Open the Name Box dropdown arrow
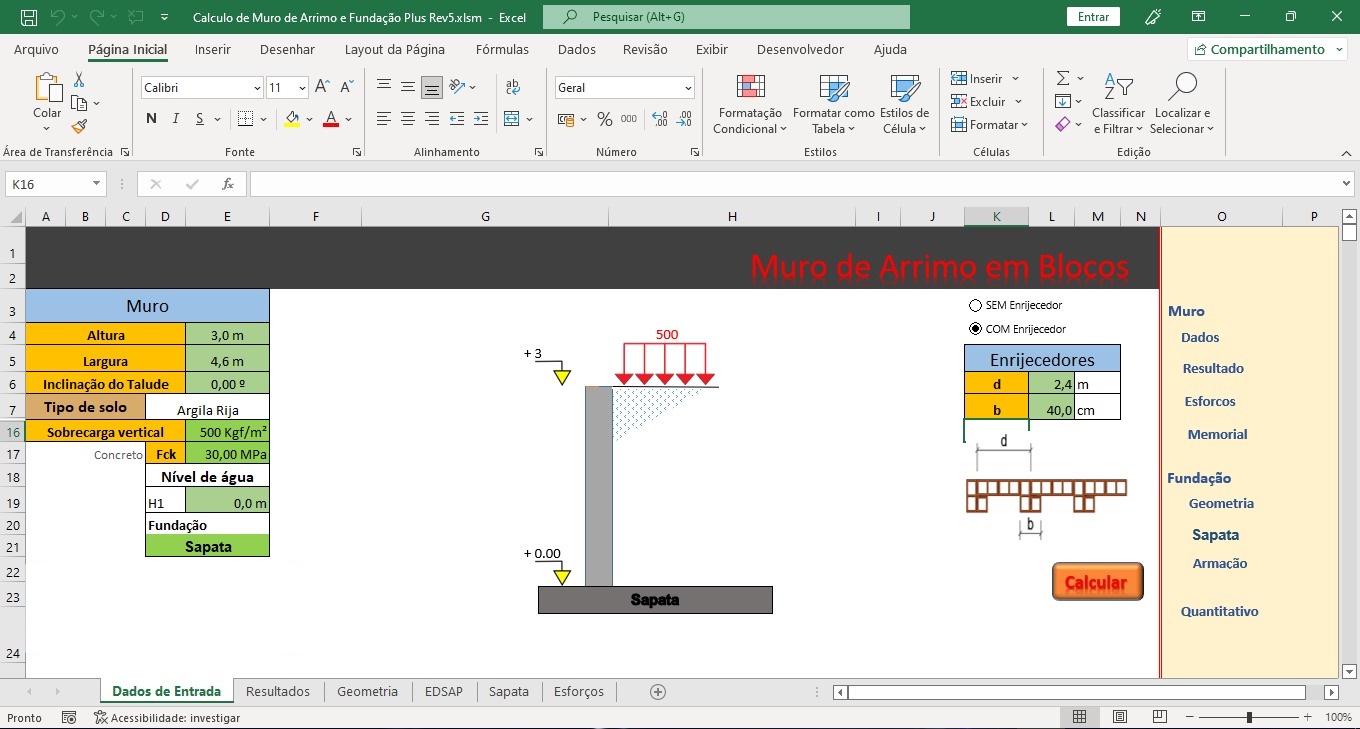Viewport: 1360px width, 729px height. tap(97, 184)
